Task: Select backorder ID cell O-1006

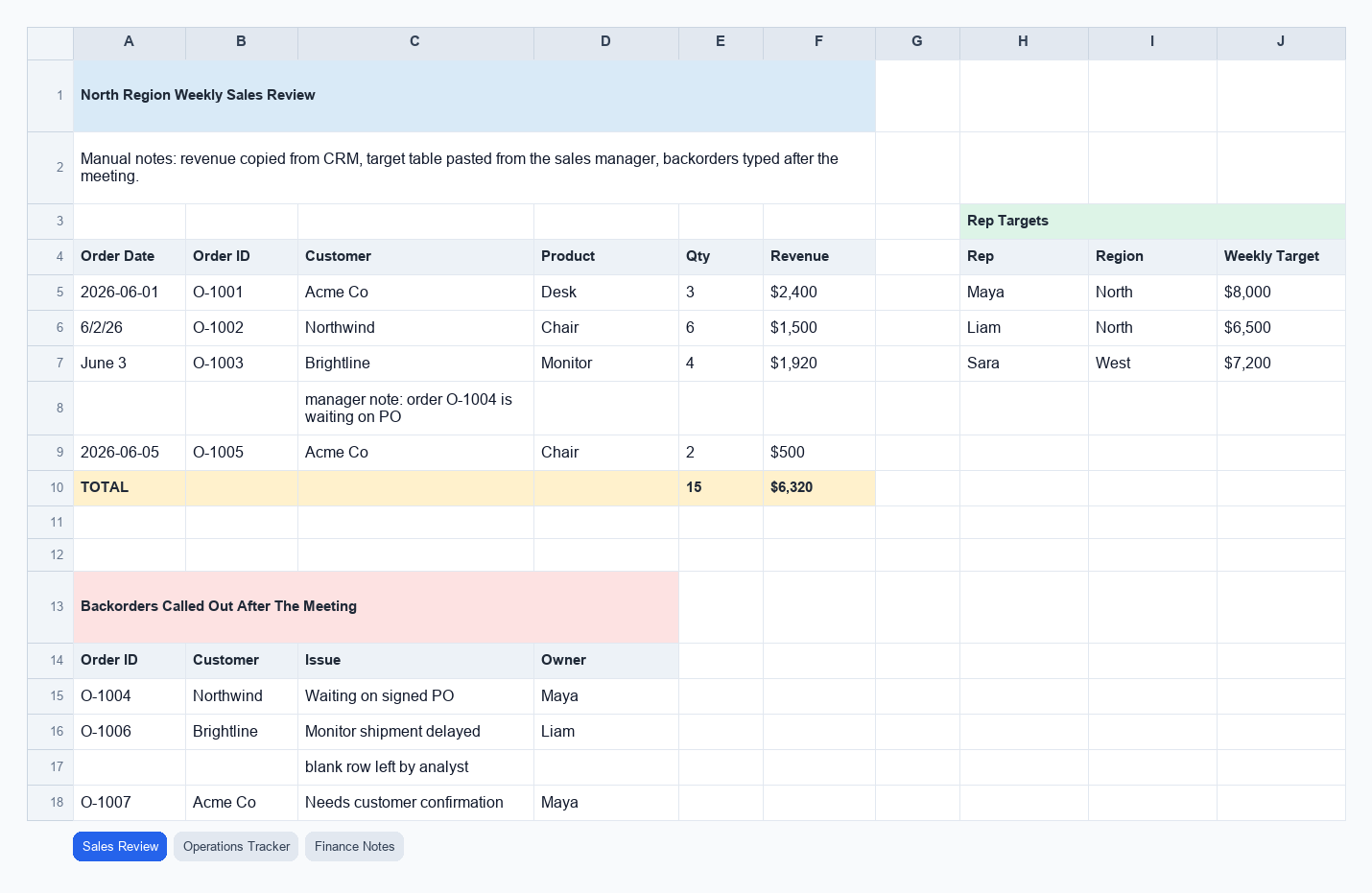Action: click(x=130, y=732)
